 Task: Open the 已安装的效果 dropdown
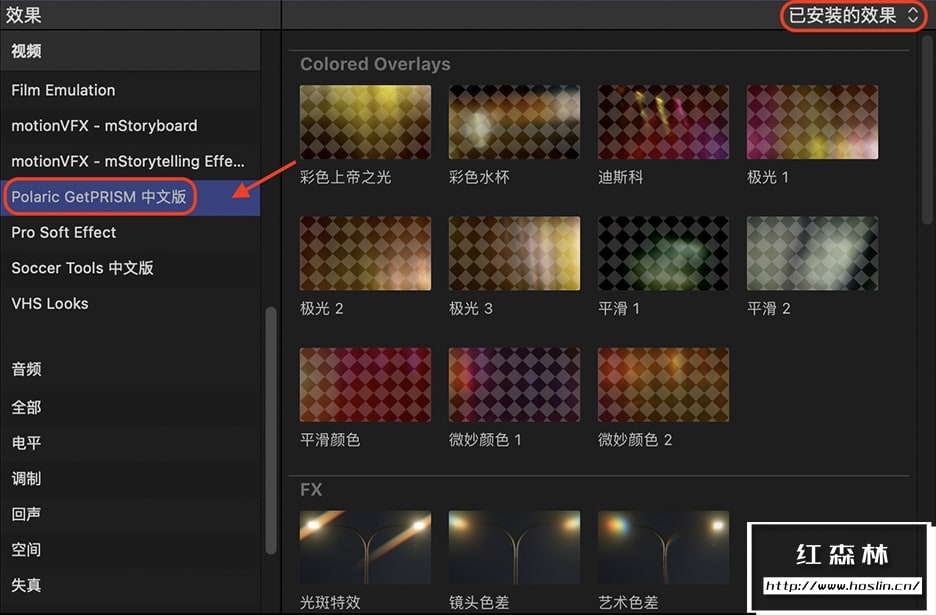tap(854, 16)
